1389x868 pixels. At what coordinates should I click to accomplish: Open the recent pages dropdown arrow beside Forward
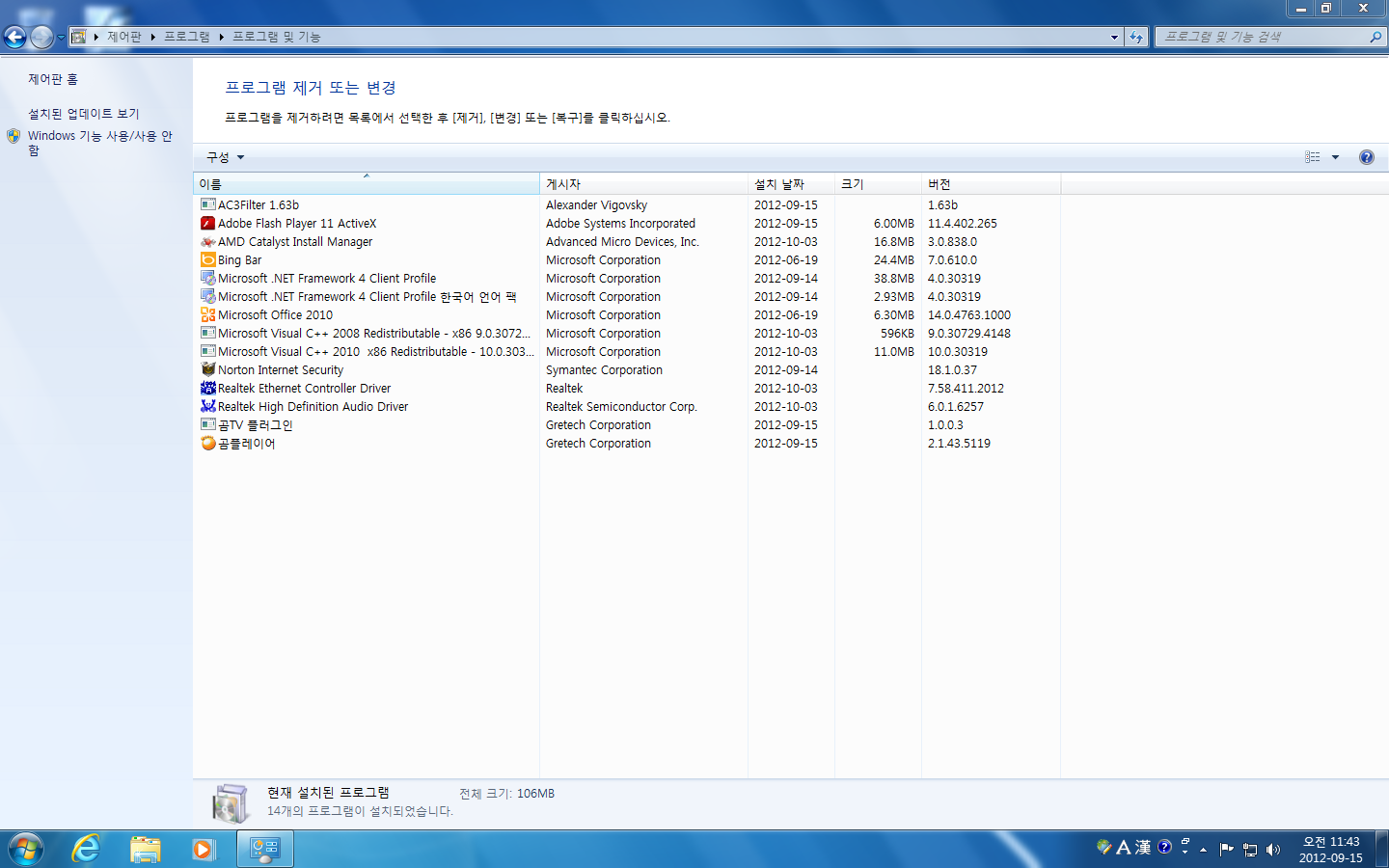coord(61,38)
